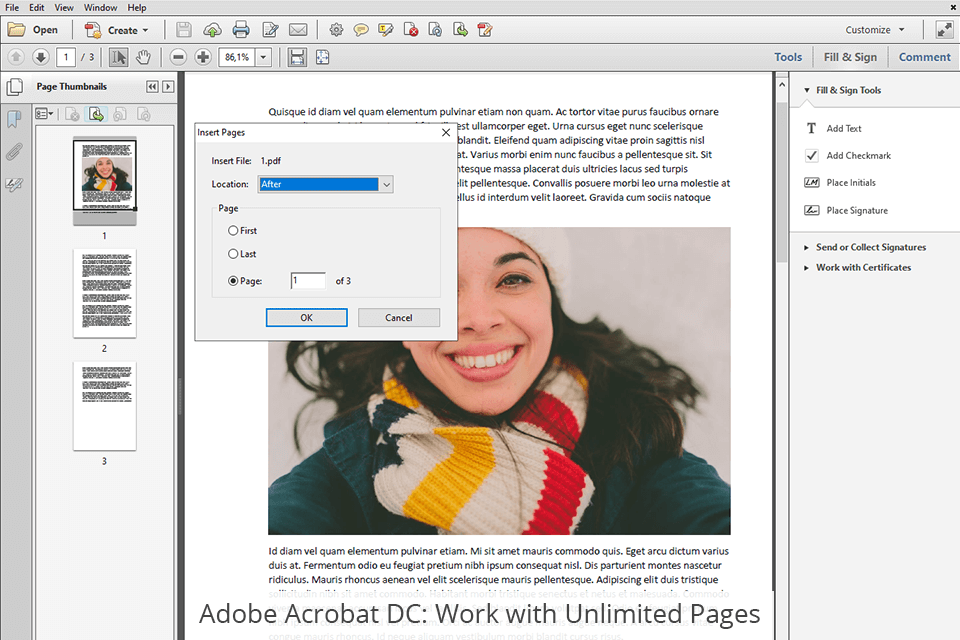Click the Add sticky note icon

pos(361,30)
